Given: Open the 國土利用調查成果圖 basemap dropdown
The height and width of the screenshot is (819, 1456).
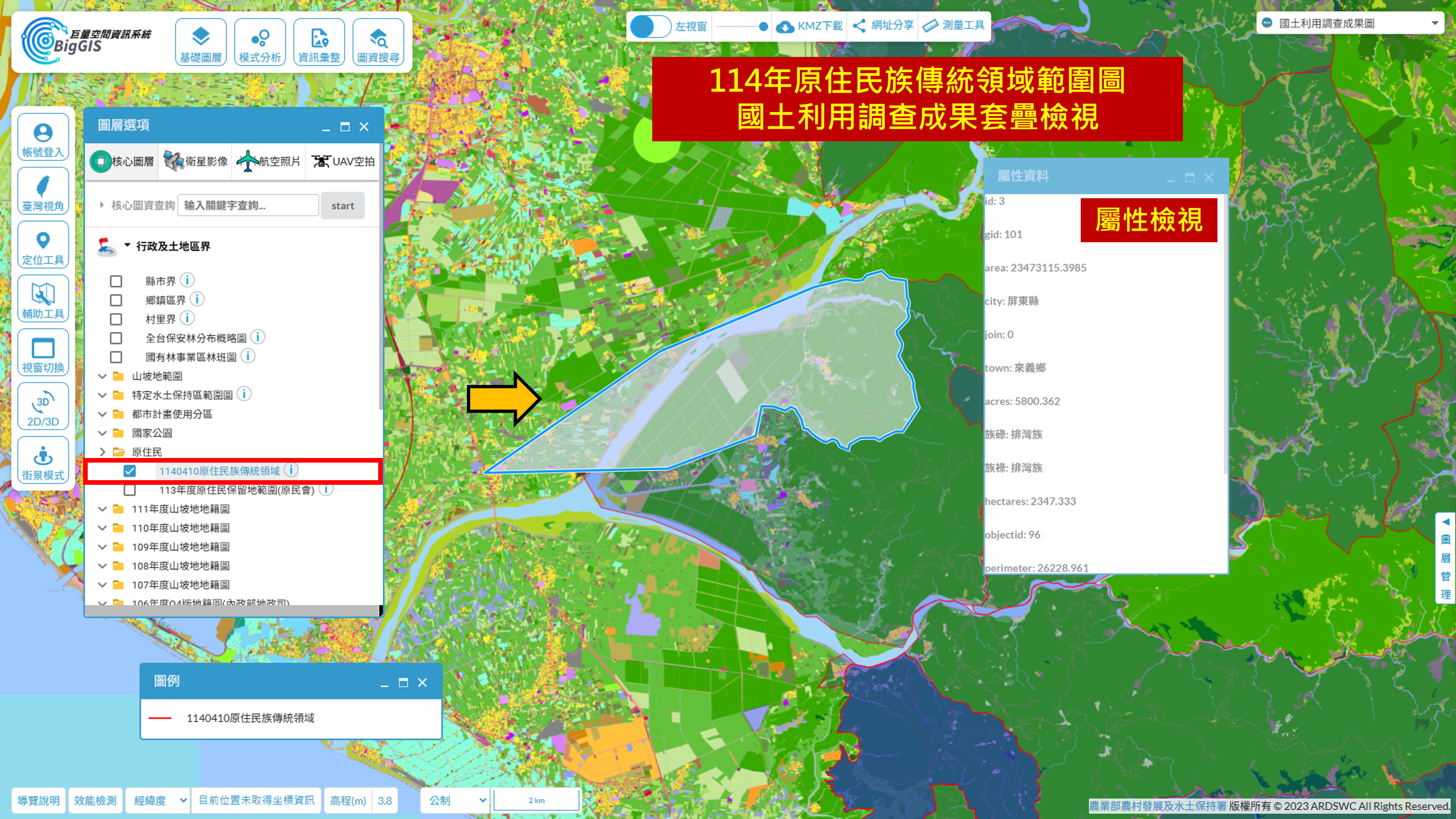Looking at the screenshot, I should pyautogui.click(x=1350, y=23).
